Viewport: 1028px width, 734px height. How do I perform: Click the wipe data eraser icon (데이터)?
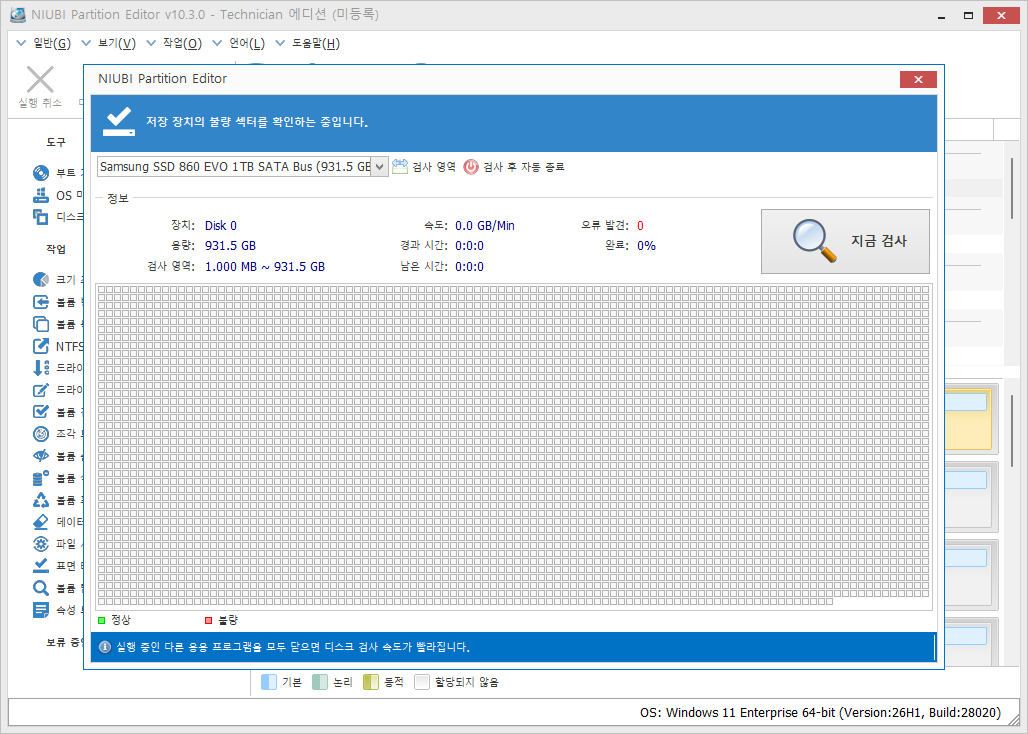(41, 522)
